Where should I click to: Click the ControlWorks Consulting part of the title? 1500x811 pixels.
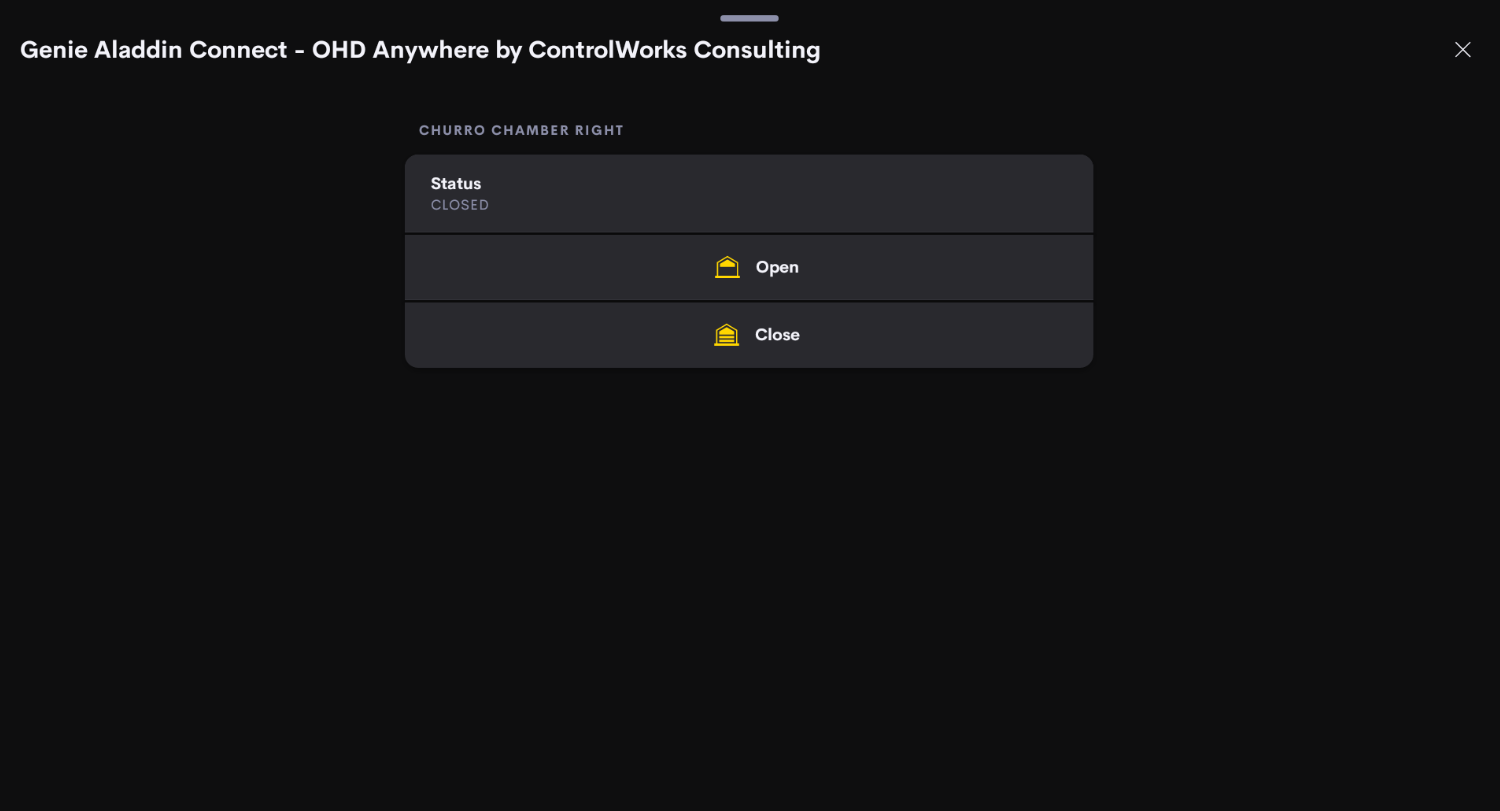coord(674,50)
